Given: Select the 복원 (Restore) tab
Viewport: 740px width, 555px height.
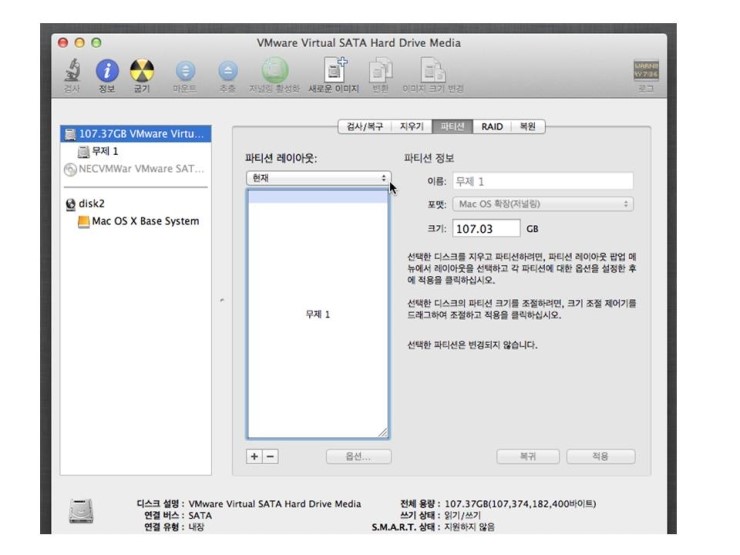Looking at the screenshot, I should coord(527,127).
